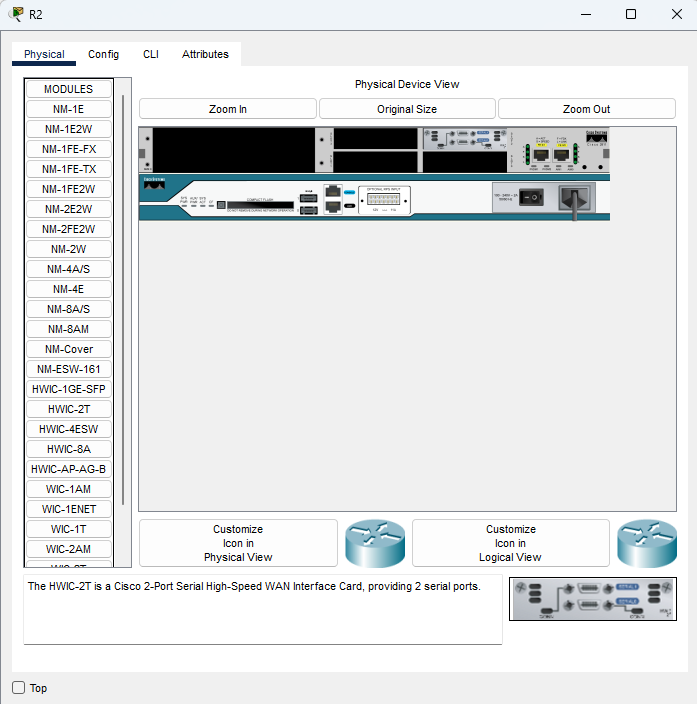Select the NM-4A/S module
Screen dimensions: 697x704
[x=69, y=269]
